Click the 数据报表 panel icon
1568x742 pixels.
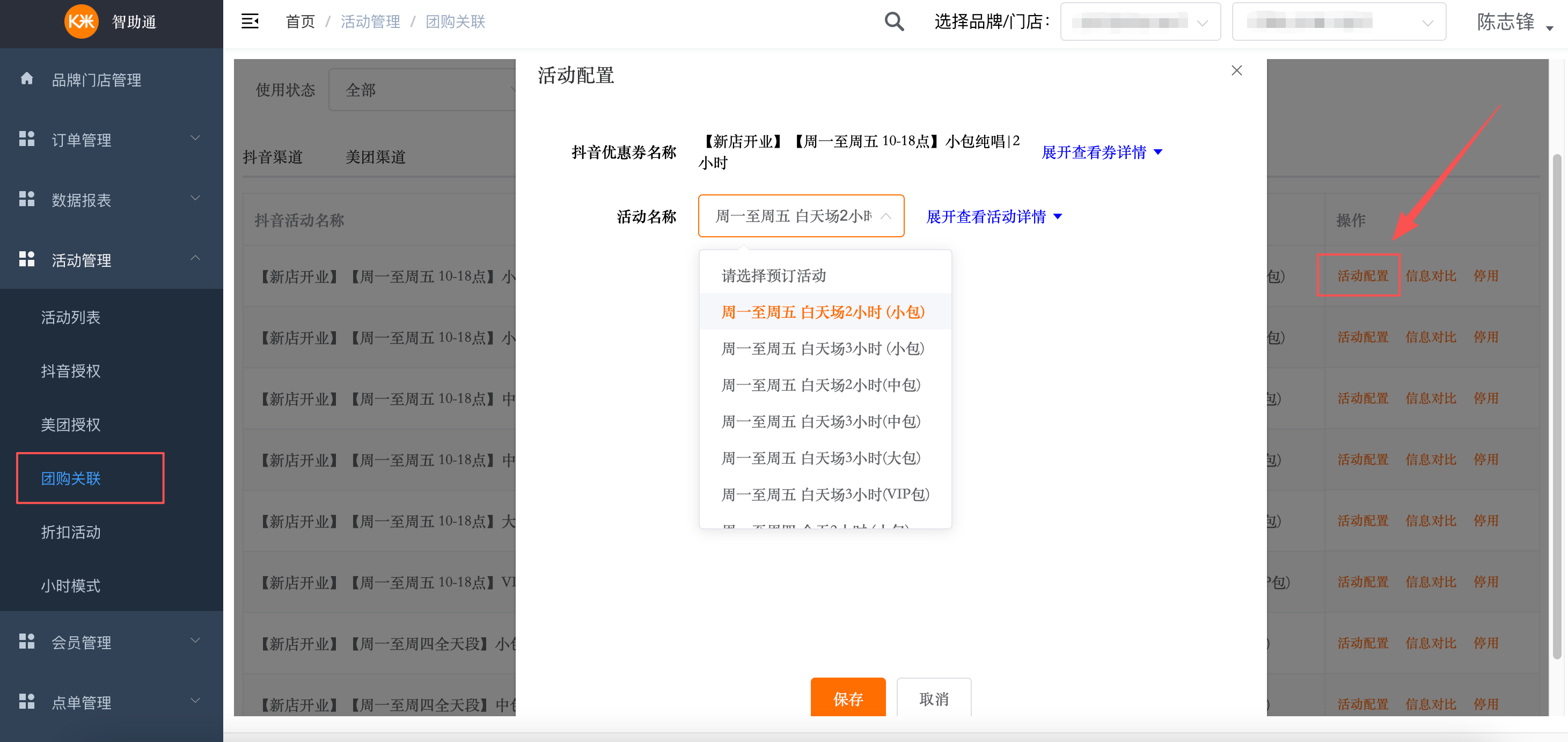click(27, 199)
